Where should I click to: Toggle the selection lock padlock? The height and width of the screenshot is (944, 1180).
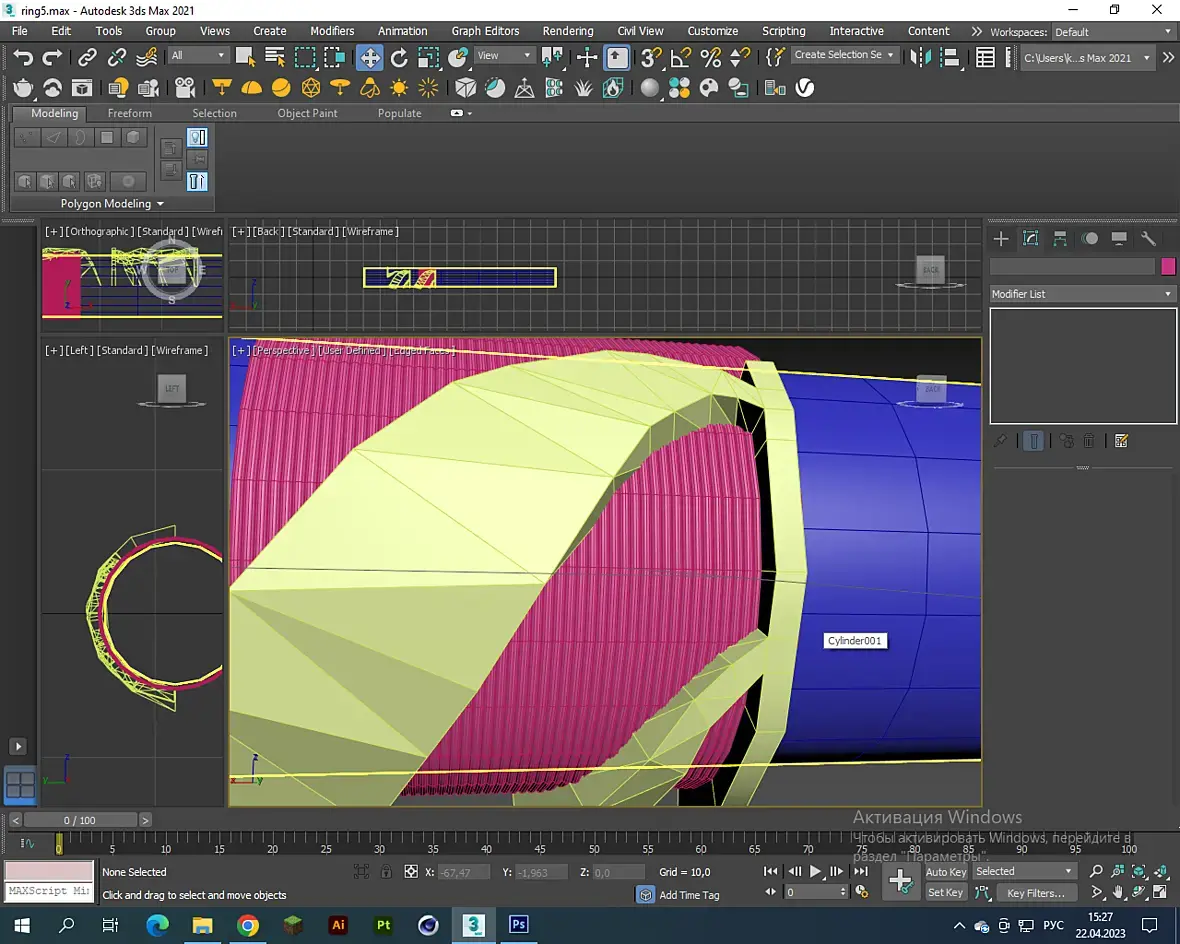click(x=386, y=872)
